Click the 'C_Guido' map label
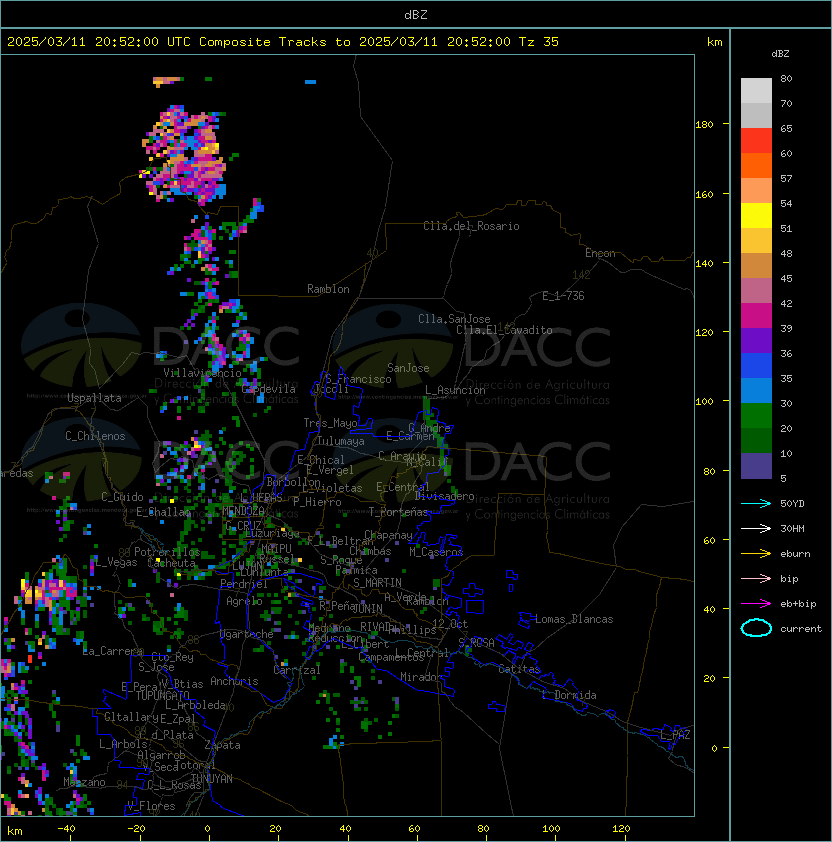 (x=122, y=497)
